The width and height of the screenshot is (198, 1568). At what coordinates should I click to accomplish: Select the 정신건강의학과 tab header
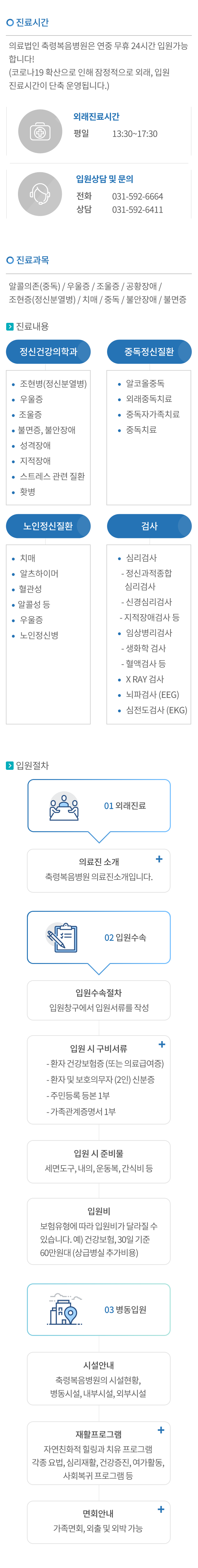48,352
